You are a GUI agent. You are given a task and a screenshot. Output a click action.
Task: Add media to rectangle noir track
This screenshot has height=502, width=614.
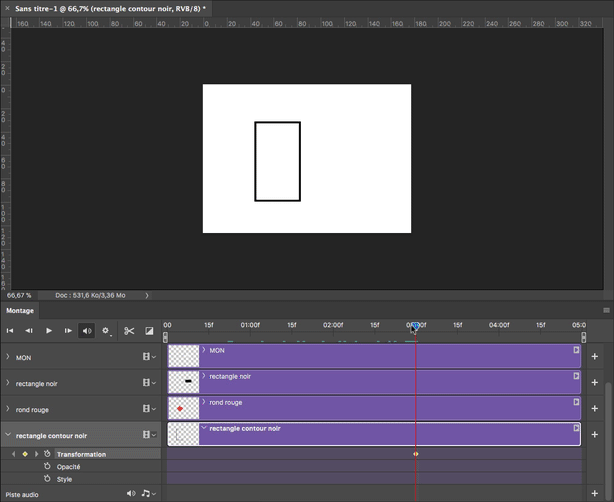[594, 382]
